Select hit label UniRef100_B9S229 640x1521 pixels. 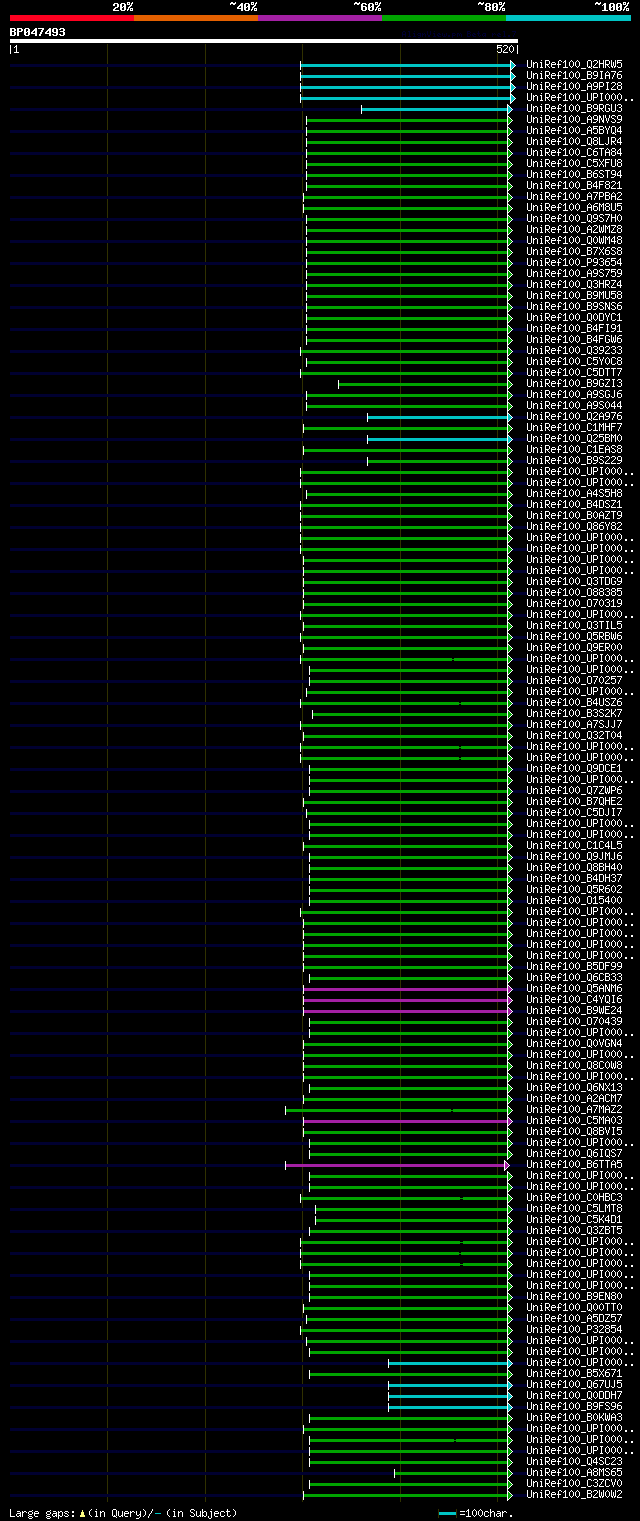[574, 460]
